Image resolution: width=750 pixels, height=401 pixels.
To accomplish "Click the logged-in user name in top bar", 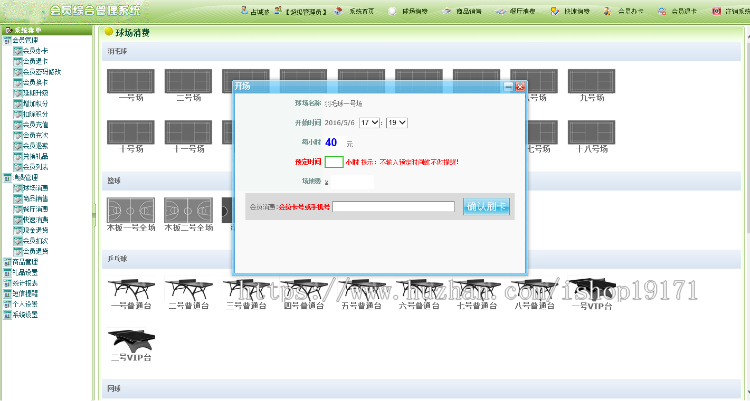I will 260,11.
